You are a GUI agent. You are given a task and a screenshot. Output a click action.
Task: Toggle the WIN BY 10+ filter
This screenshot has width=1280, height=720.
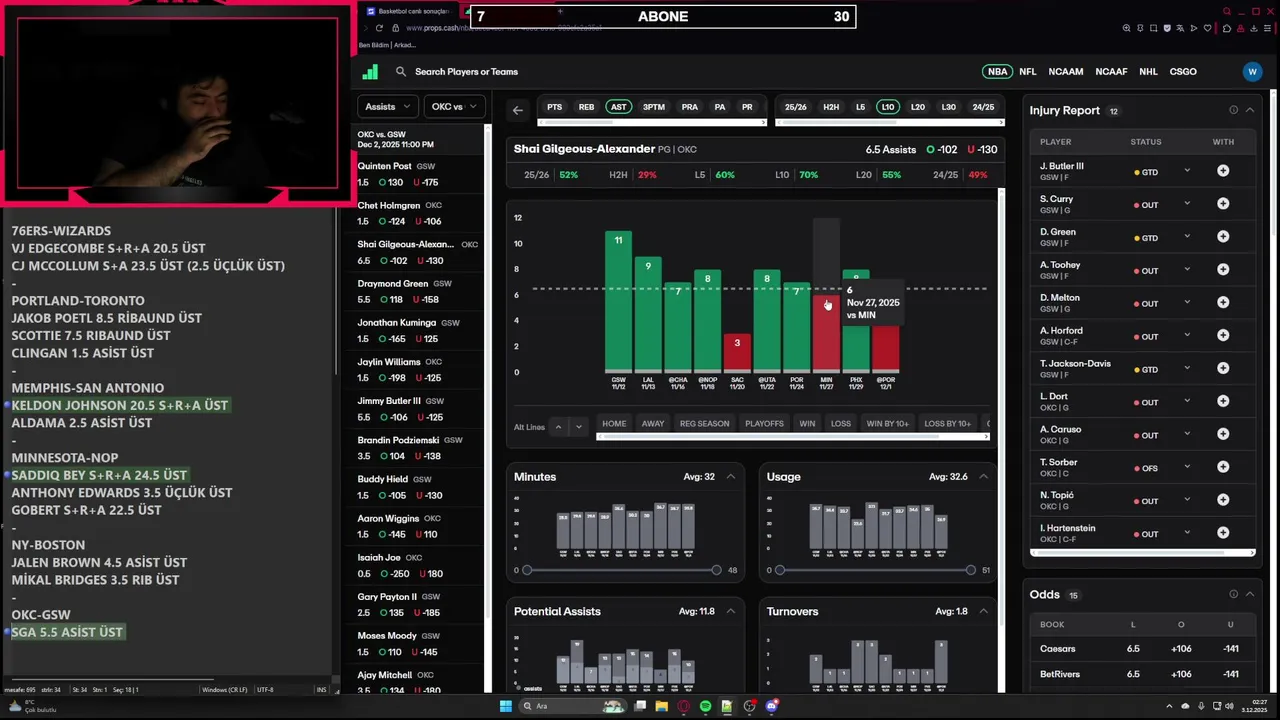[888, 424]
